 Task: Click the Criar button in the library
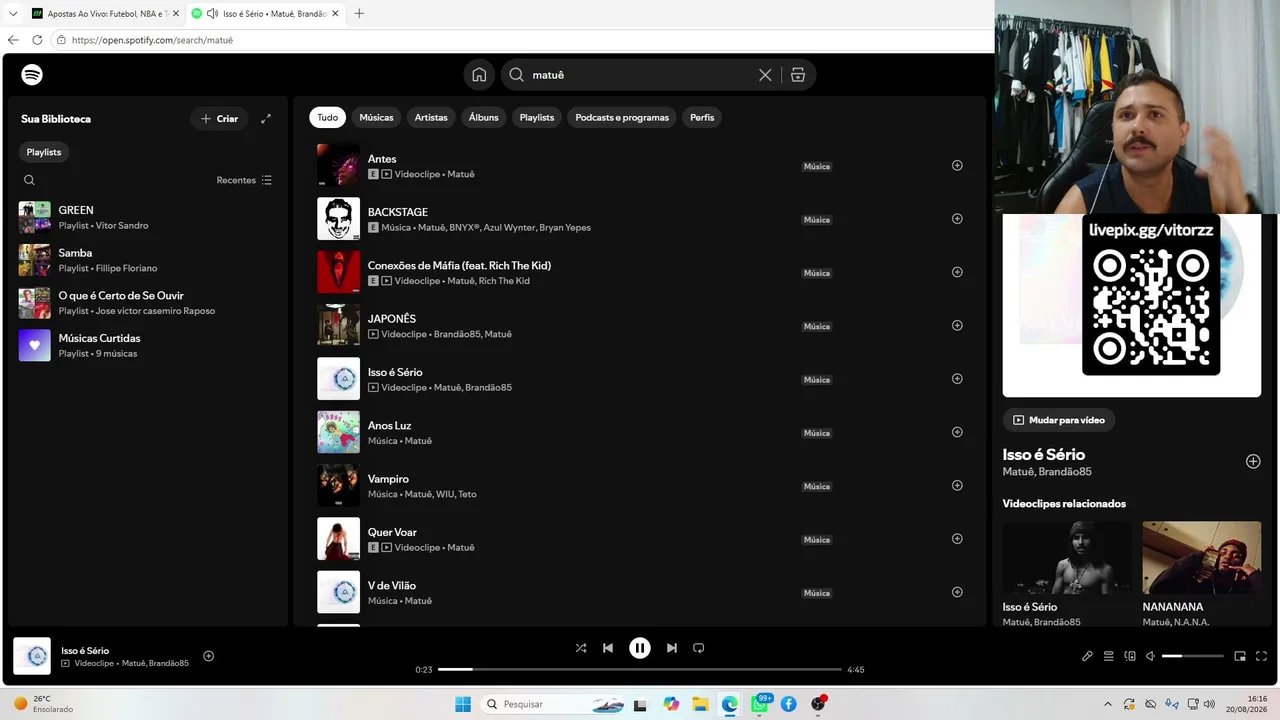tap(219, 119)
